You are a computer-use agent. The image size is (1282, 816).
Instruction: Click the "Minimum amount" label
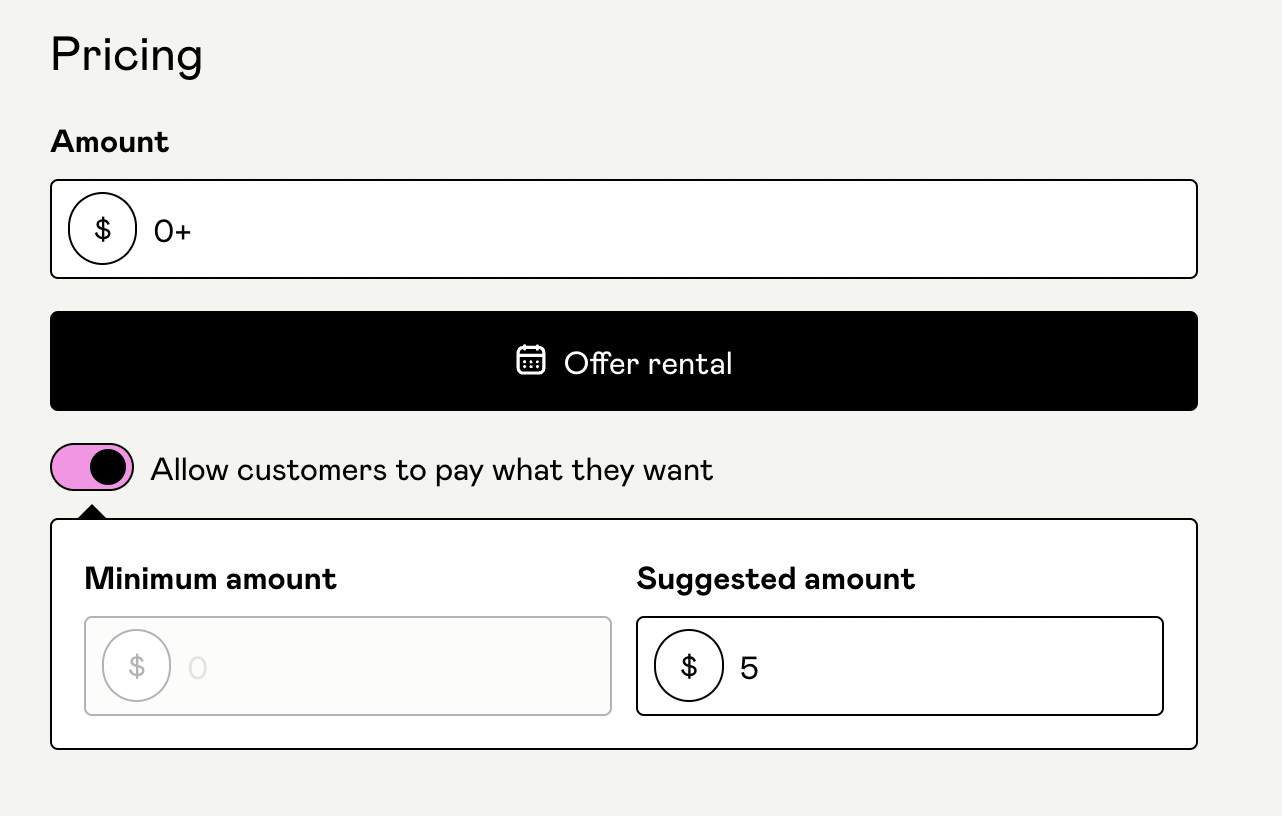click(x=210, y=578)
